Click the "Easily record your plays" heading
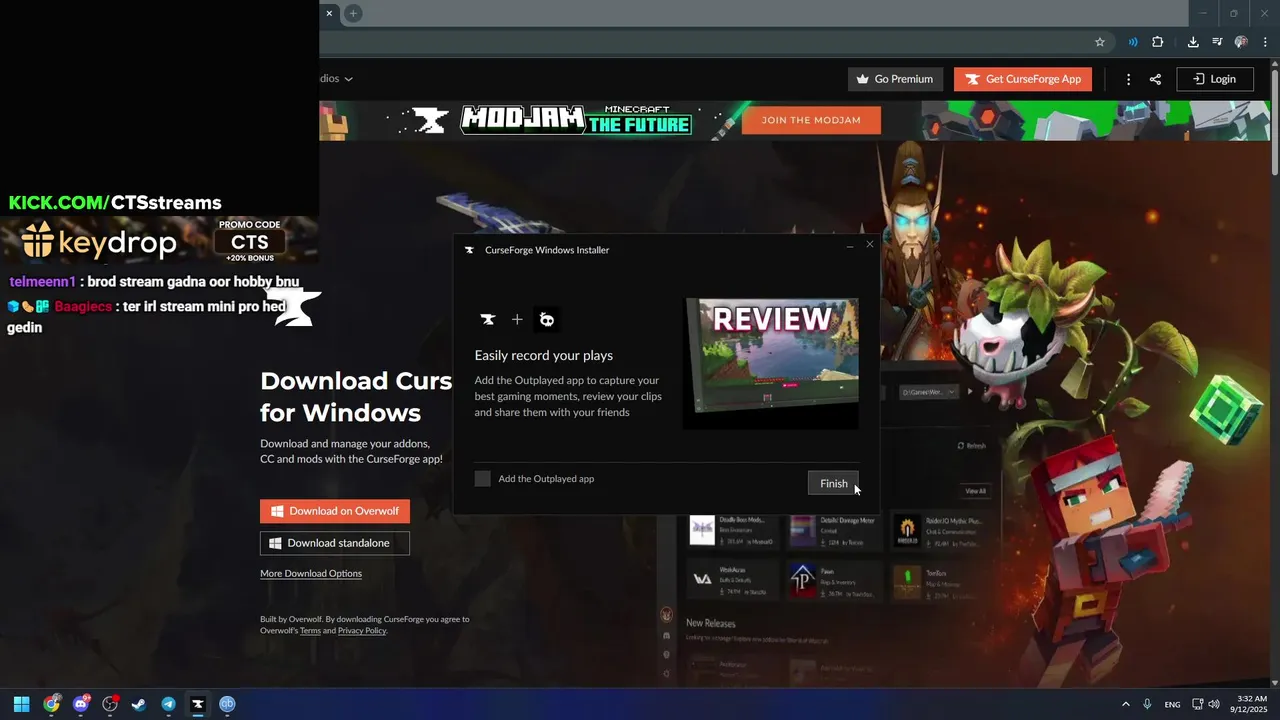This screenshot has height=720, width=1280. point(544,355)
